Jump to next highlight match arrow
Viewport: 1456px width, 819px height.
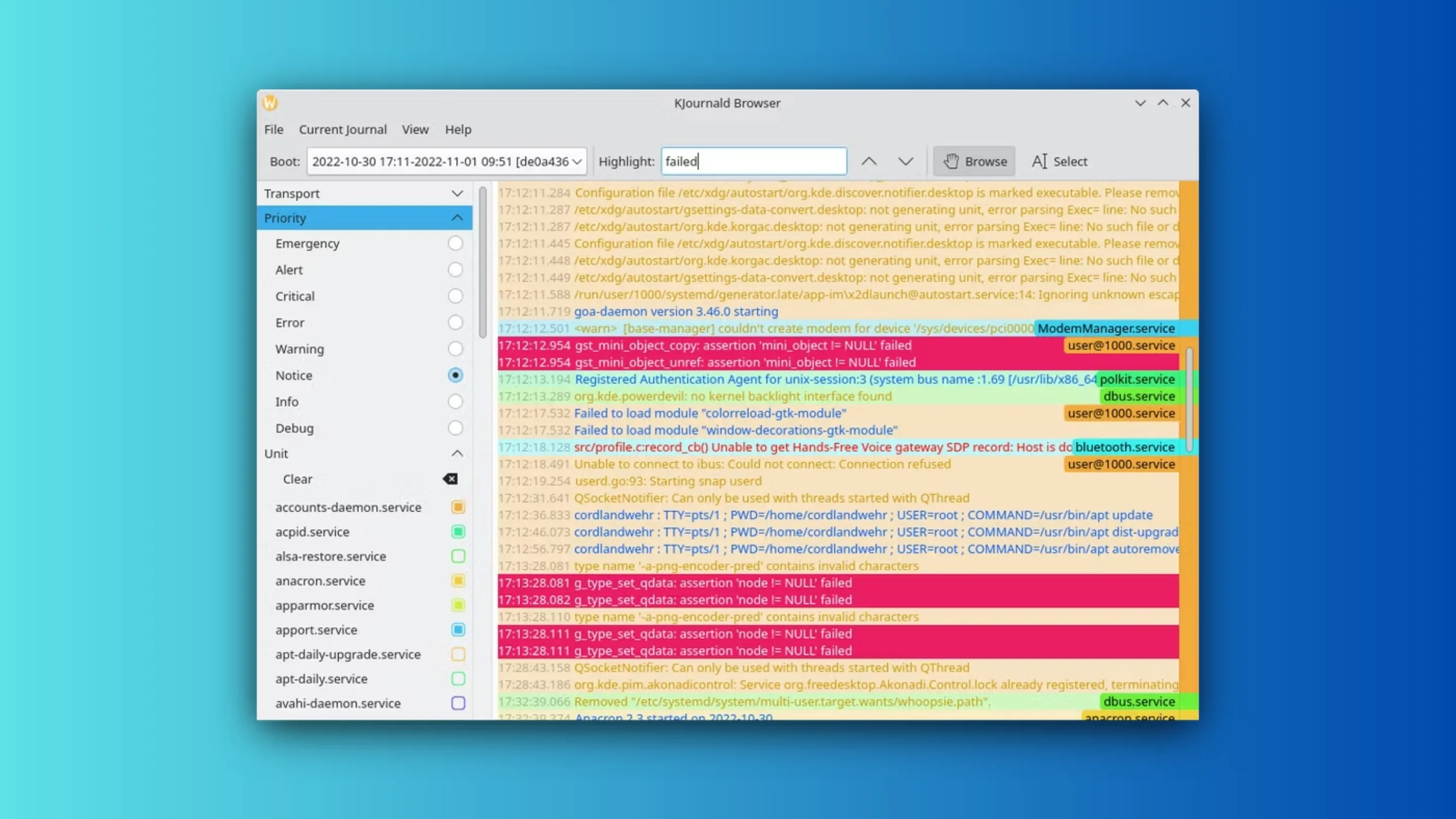(905, 162)
